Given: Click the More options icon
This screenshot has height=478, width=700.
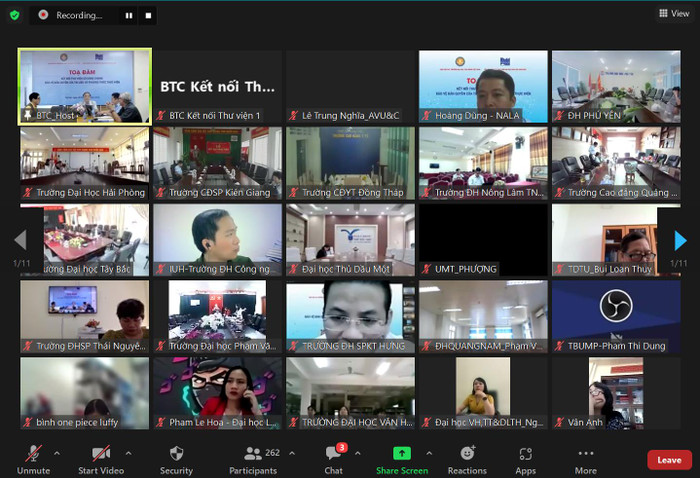Looking at the screenshot, I should 585,454.
